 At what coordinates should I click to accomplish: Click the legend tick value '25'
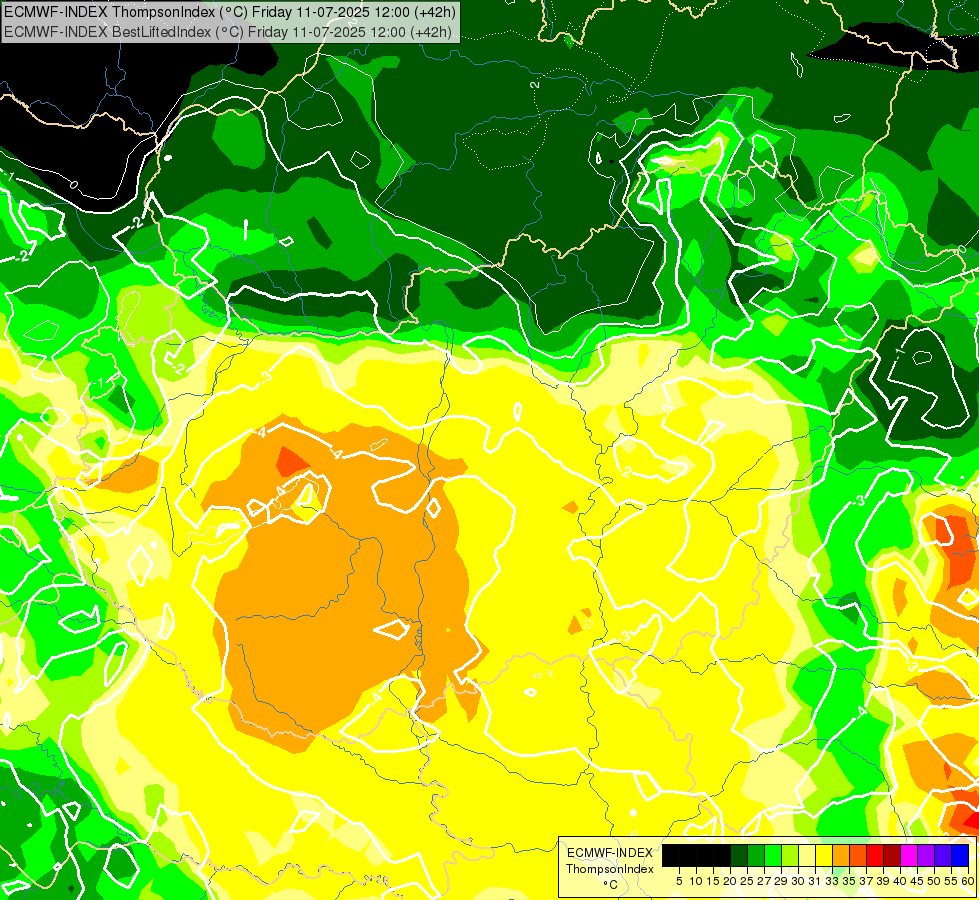click(747, 881)
